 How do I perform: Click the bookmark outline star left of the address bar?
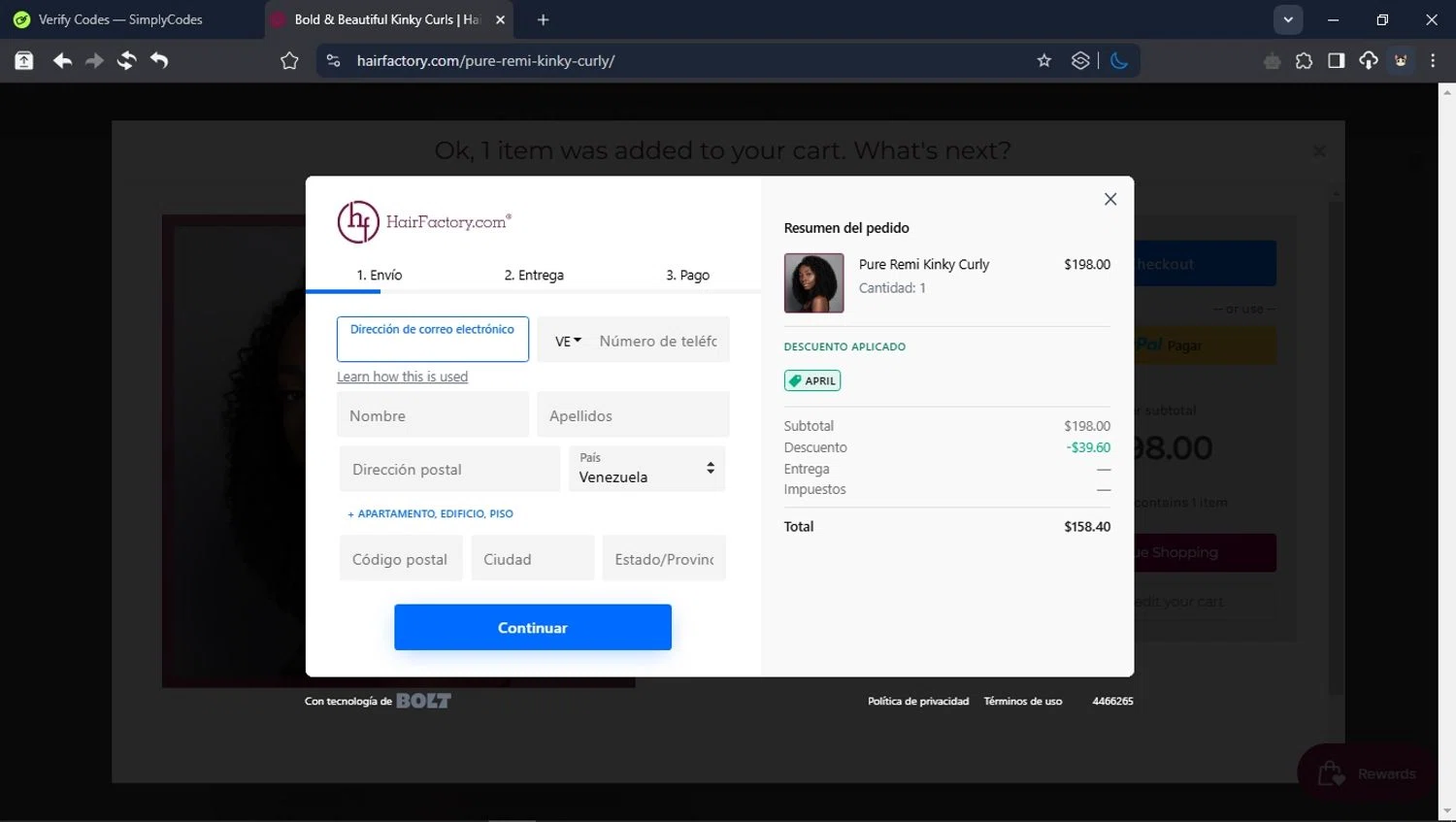(x=289, y=61)
